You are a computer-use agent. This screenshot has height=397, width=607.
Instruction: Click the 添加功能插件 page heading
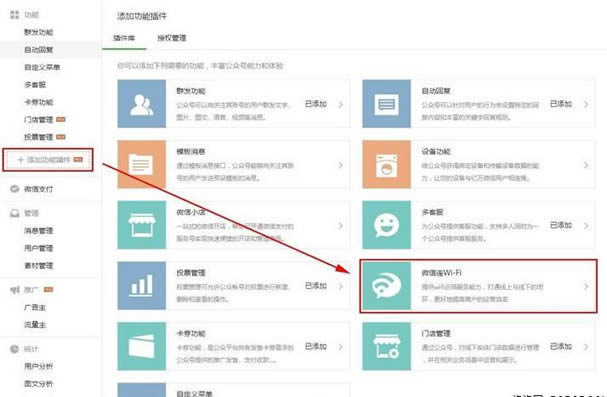point(142,16)
